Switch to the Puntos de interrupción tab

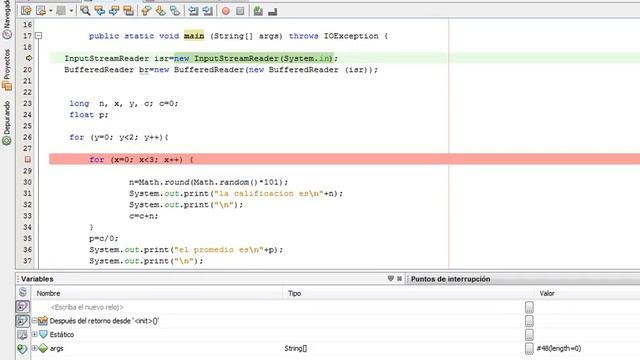pos(450,279)
